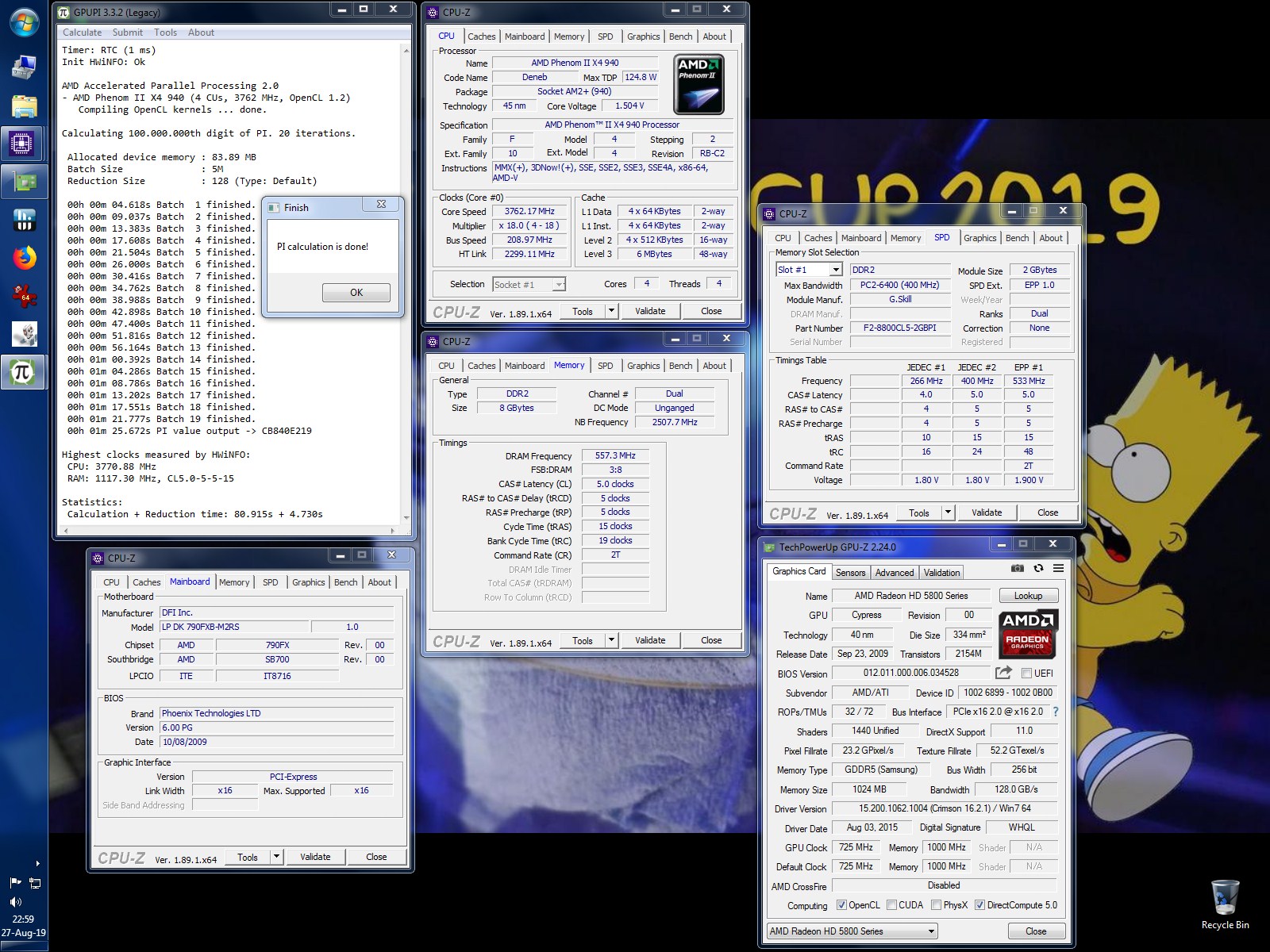The width and height of the screenshot is (1270, 952).
Task: Click Tools button in CPU-Z SPD window
Action: coord(919,512)
